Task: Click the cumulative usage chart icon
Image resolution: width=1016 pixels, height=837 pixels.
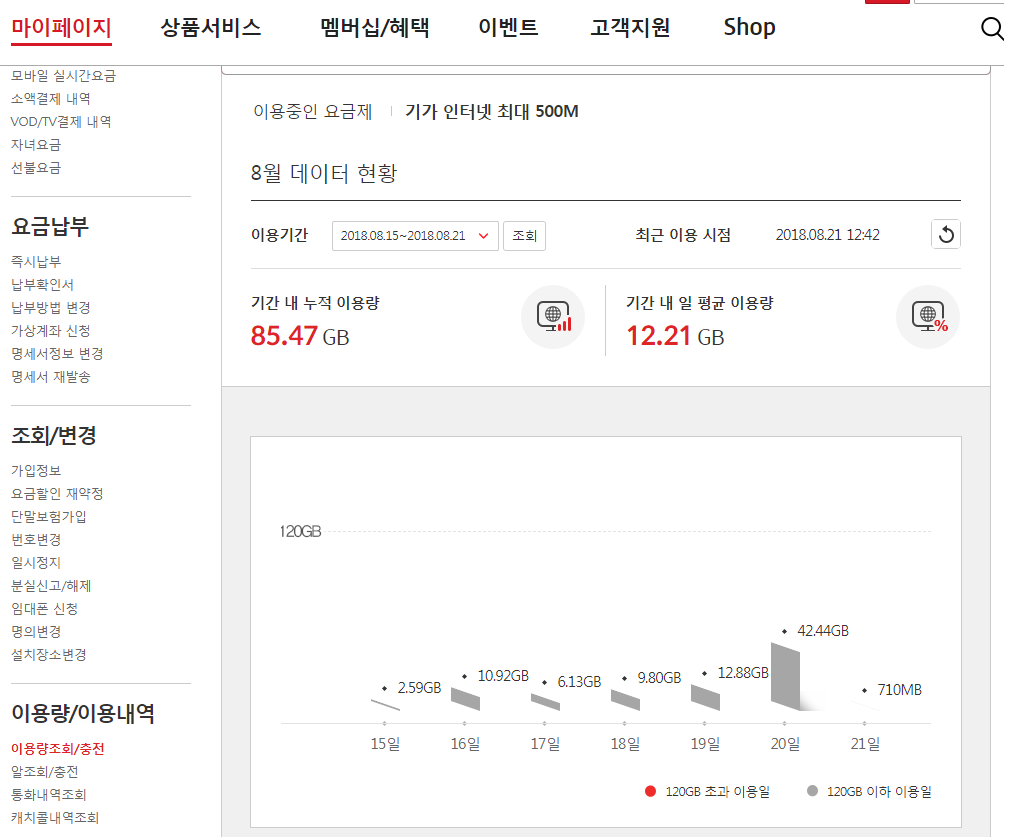Action: 553,318
